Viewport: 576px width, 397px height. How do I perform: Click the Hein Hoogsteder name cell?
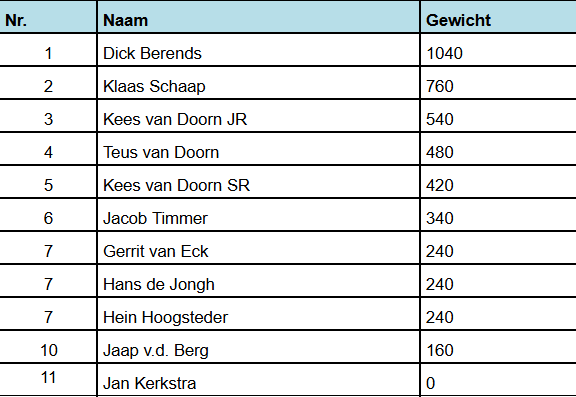coord(259,314)
